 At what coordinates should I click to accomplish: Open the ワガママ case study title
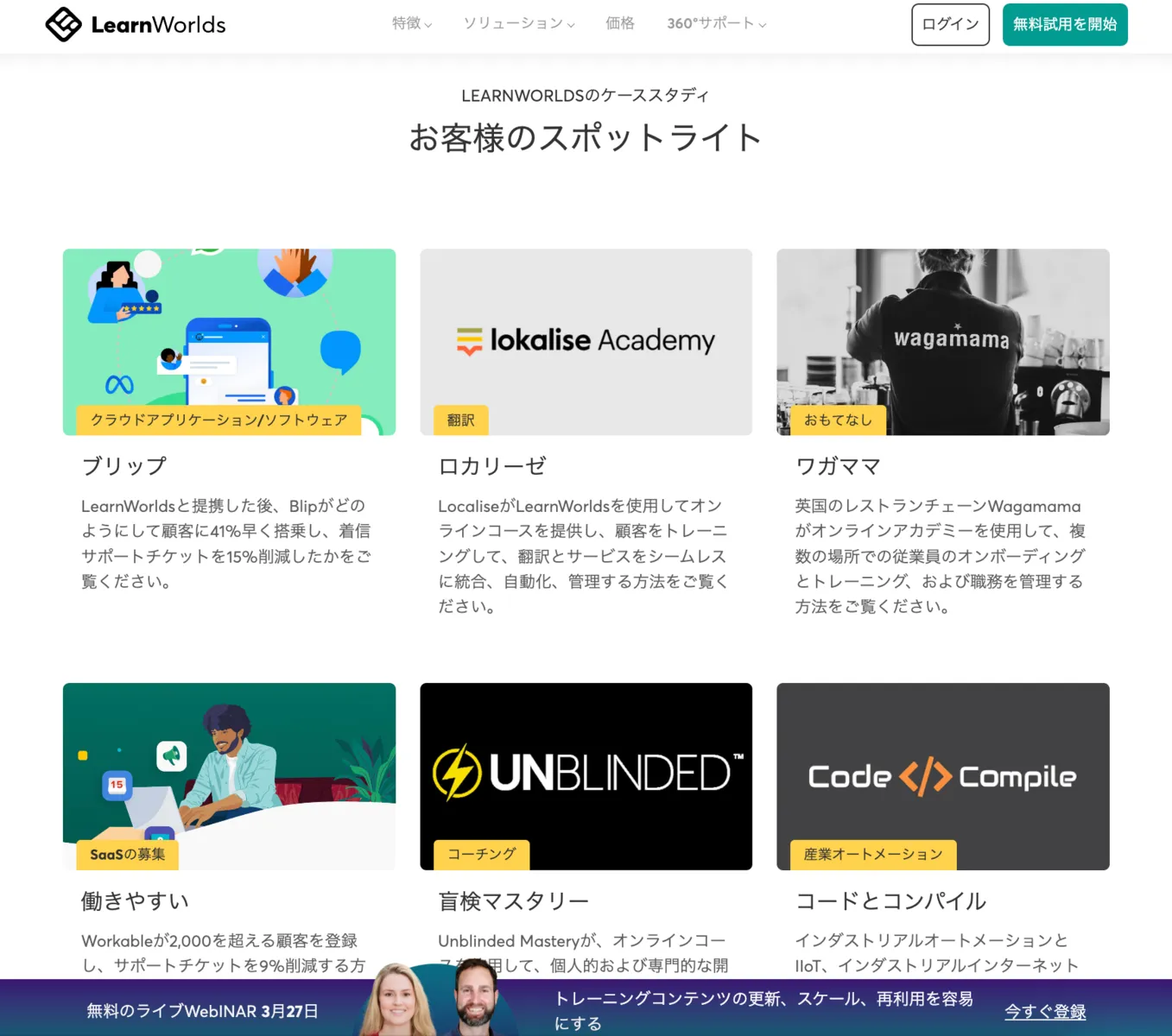click(838, 466)
